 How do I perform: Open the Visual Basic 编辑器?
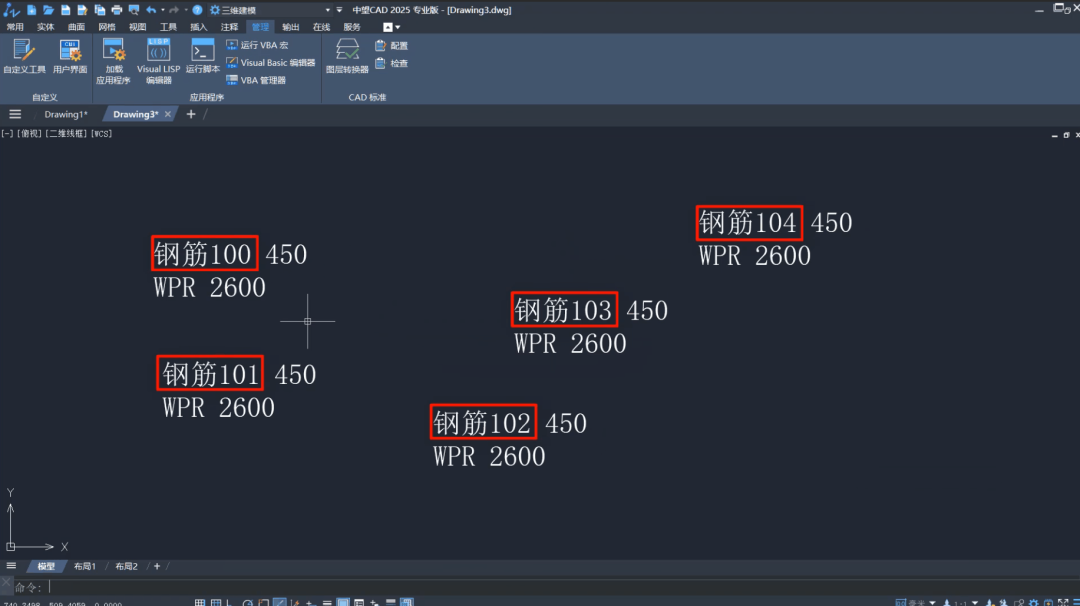click(271, 63)
